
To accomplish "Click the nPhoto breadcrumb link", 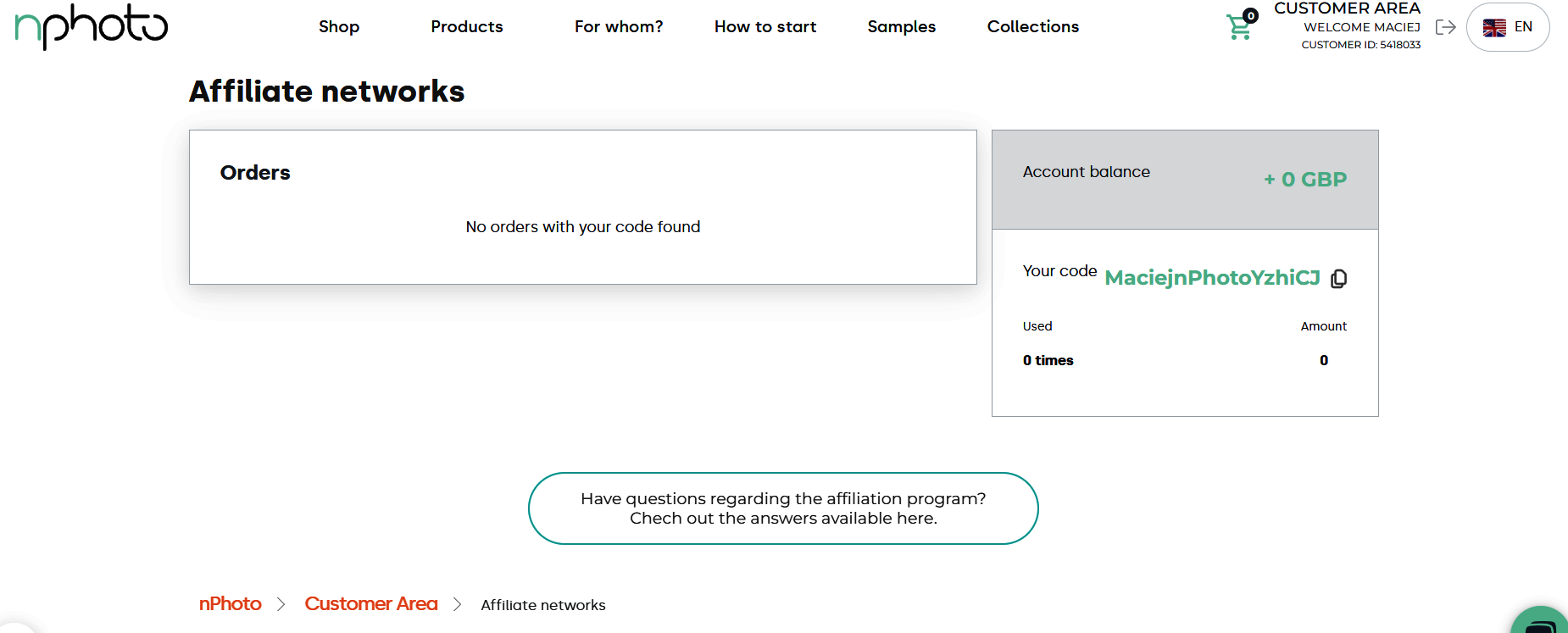I will pos(230,604).
